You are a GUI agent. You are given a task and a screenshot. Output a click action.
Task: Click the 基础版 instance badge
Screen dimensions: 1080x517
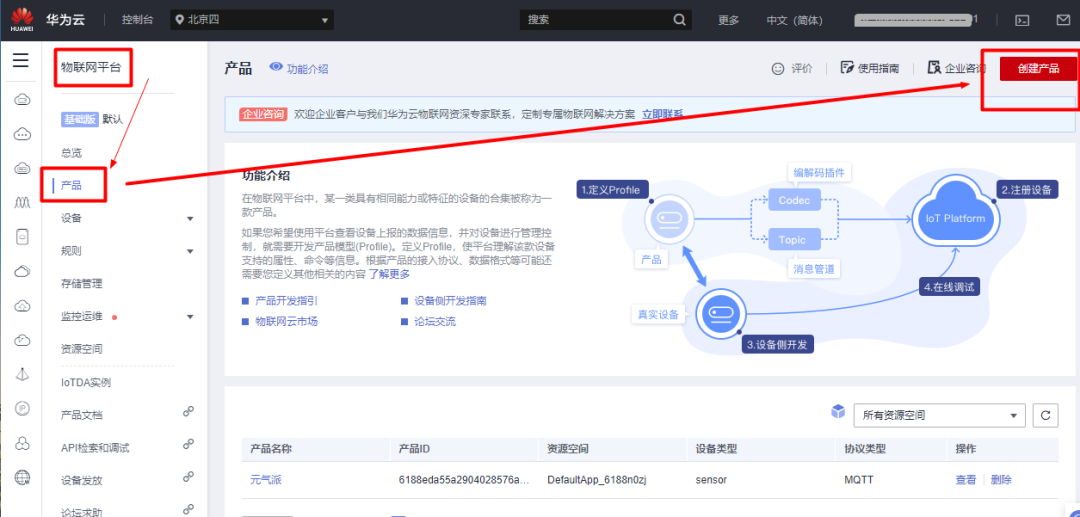coord(80,119)
